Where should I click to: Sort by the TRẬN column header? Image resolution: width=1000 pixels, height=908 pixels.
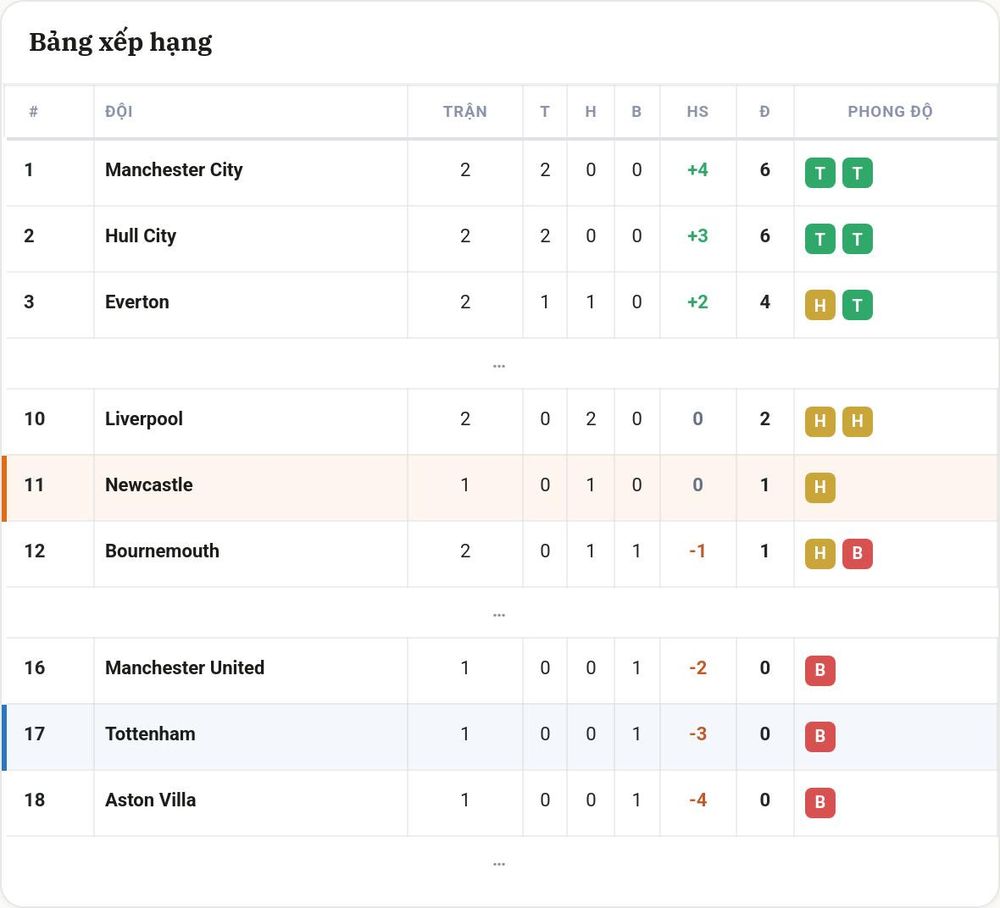coord(465,112)
